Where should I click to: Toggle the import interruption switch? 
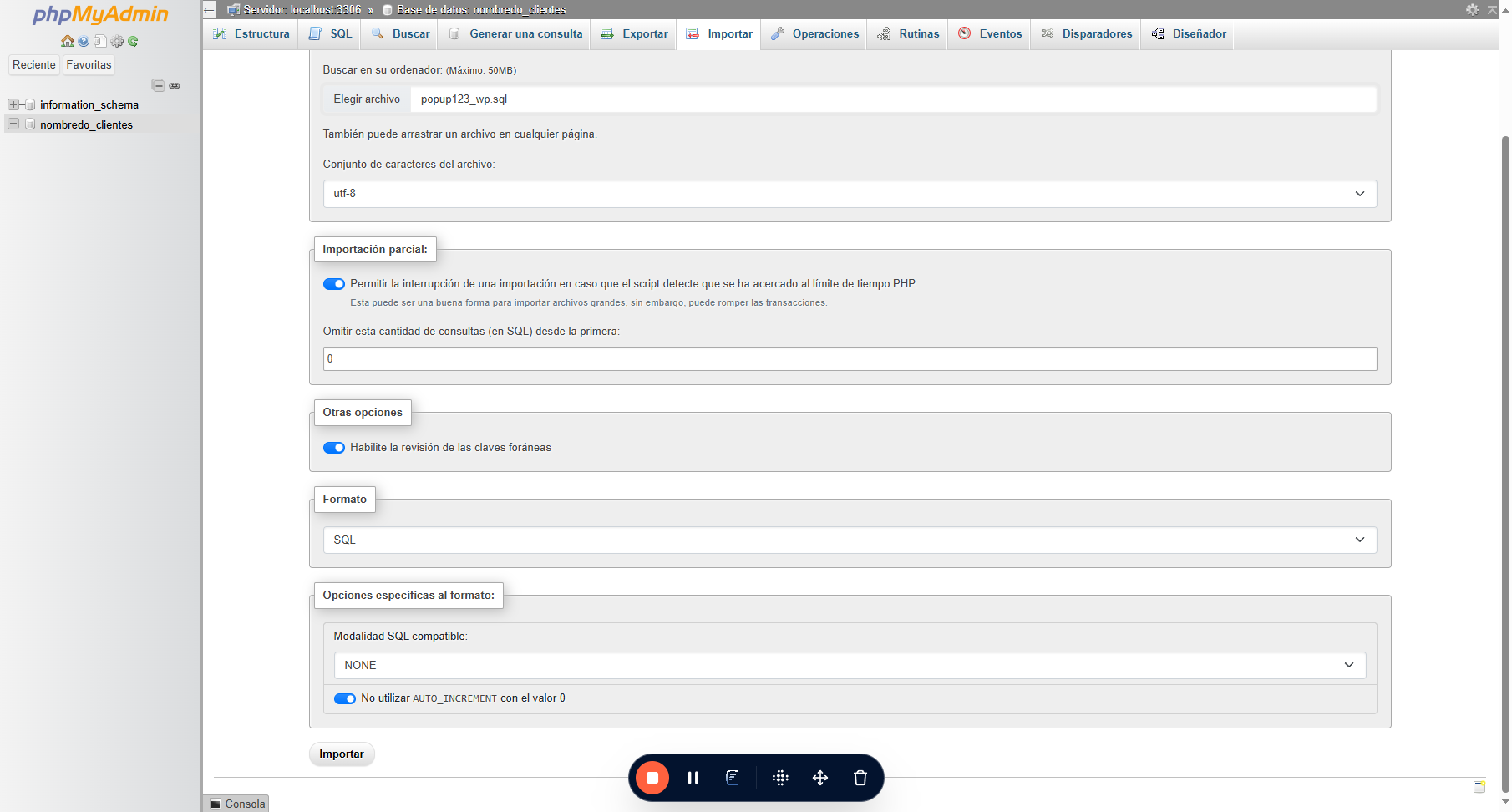coord(334,284)
